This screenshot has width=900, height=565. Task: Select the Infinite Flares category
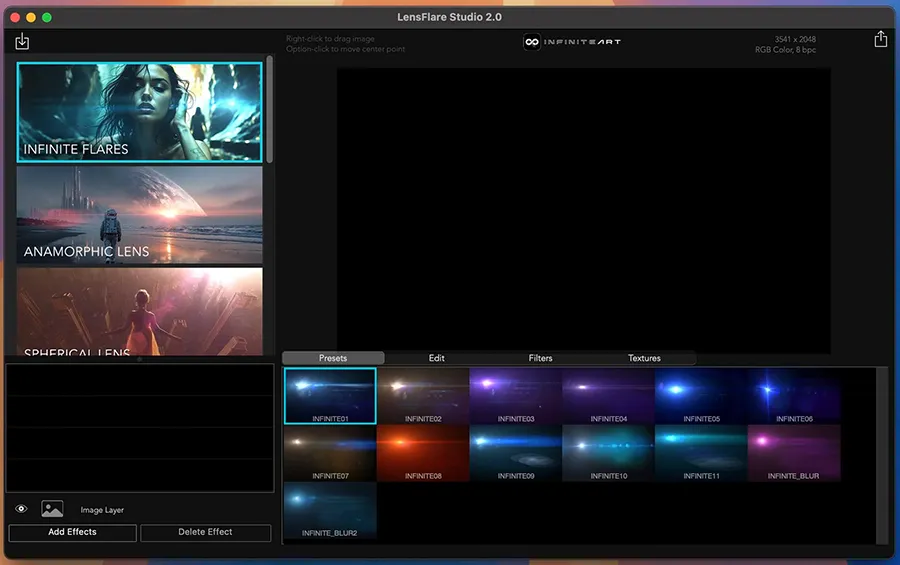[139, 112]
